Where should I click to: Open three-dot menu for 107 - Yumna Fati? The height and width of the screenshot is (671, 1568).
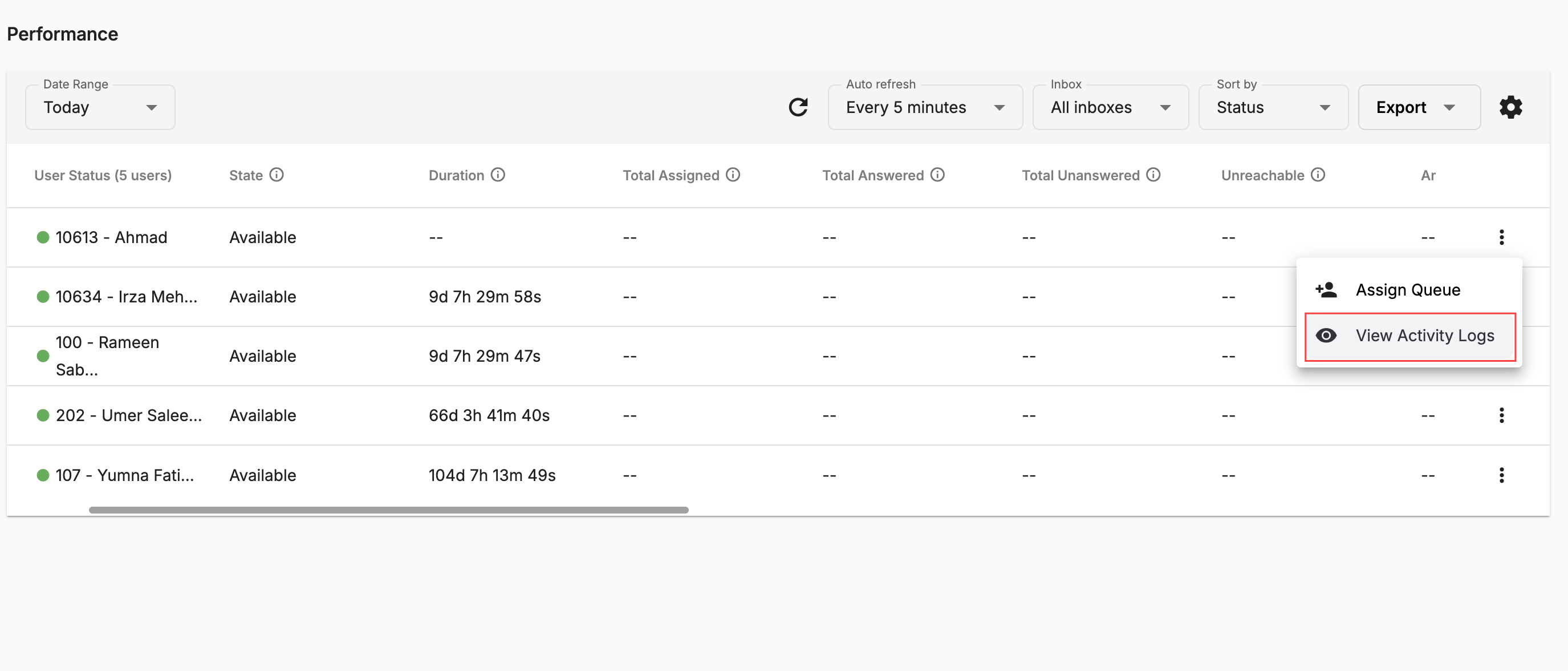(1502, 475)
